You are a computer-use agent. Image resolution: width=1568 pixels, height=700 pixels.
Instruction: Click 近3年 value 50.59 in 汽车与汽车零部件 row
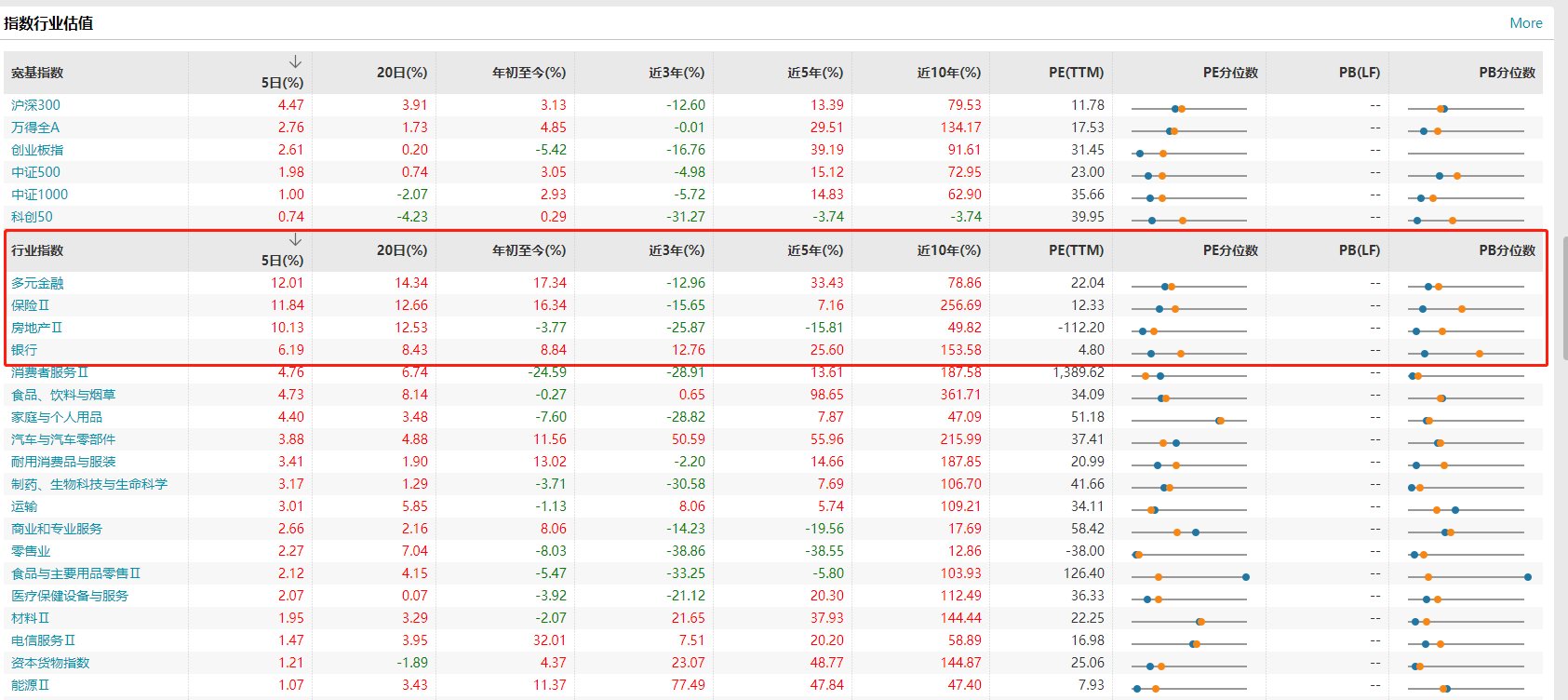click(x=689, y=439)
